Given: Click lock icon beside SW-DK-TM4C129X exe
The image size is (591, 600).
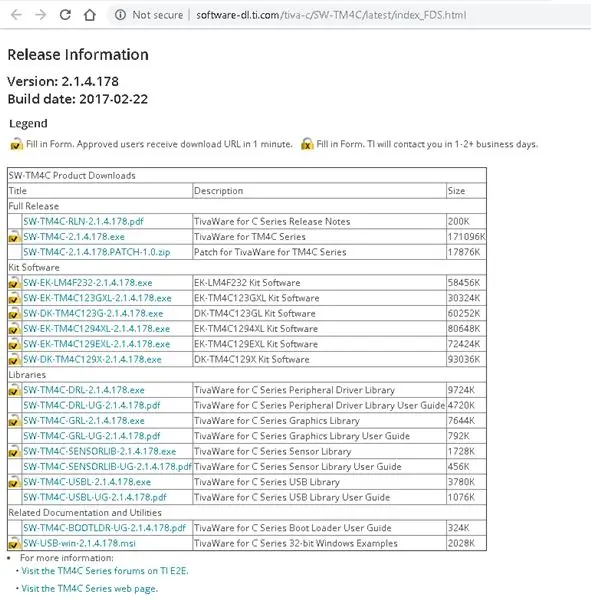Looking at the screenshot, I should 14,359.
